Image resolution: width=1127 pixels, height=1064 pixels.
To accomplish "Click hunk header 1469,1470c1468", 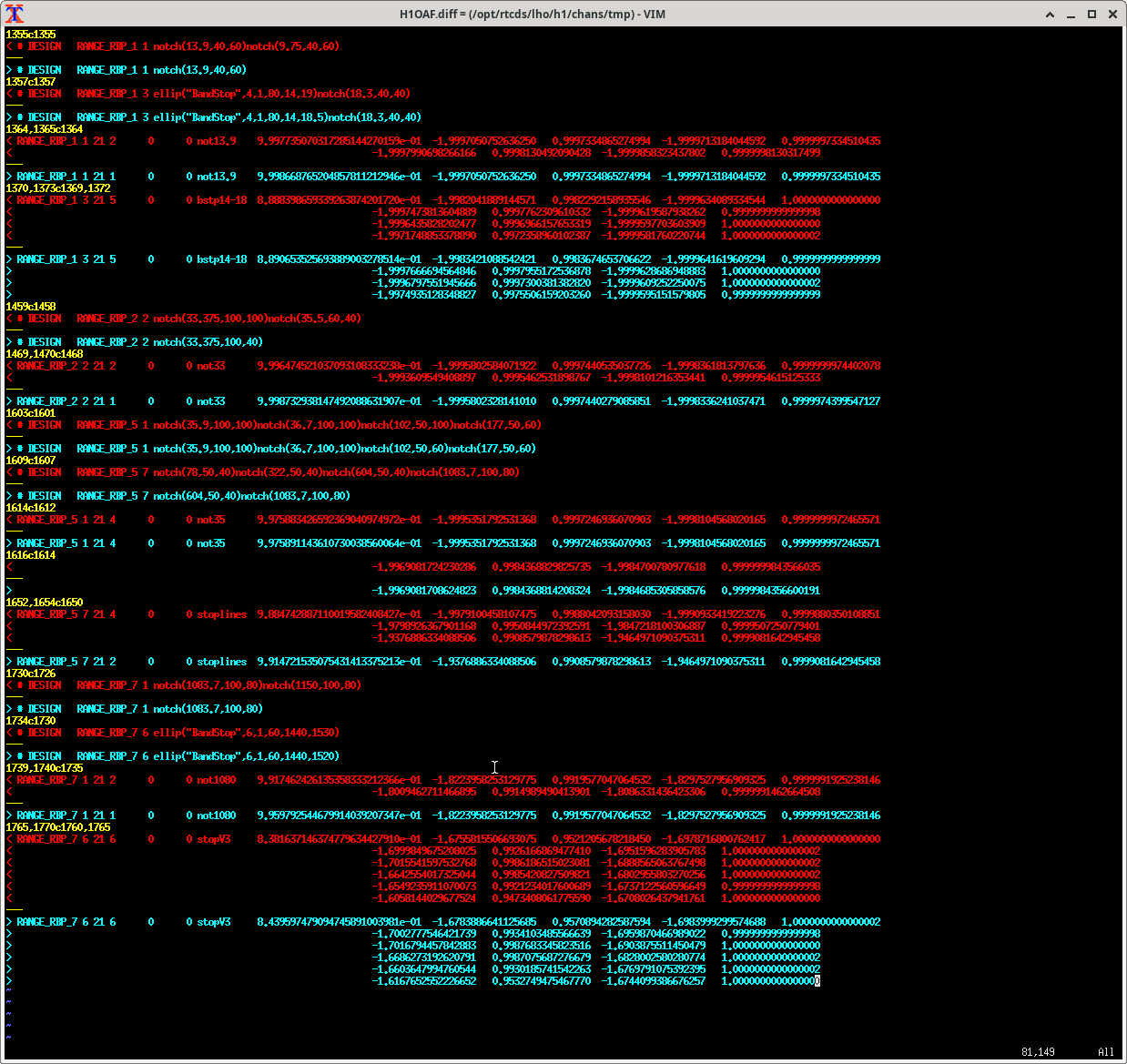I will (45, 354).
